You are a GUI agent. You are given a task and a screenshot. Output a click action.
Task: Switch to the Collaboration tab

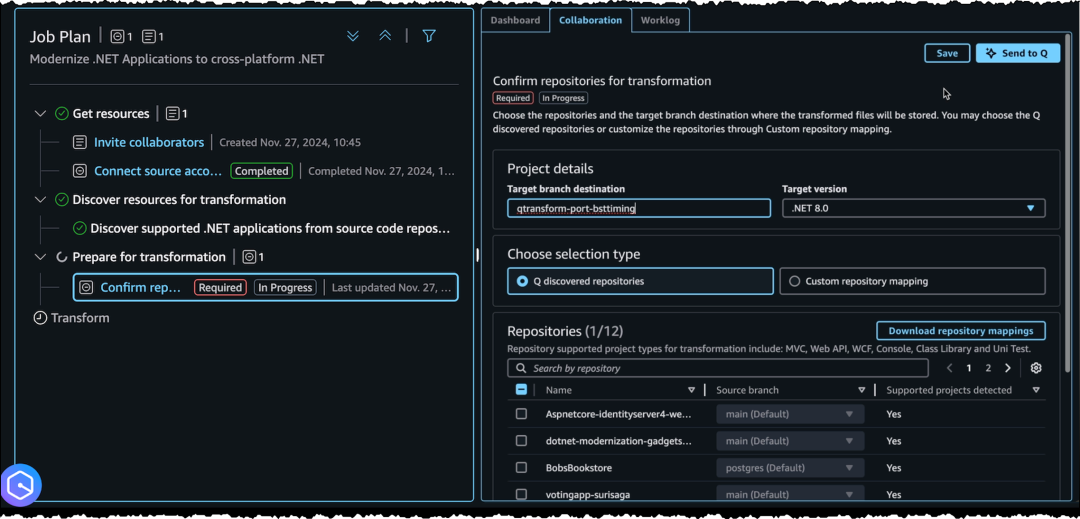(x=590, y=20)
